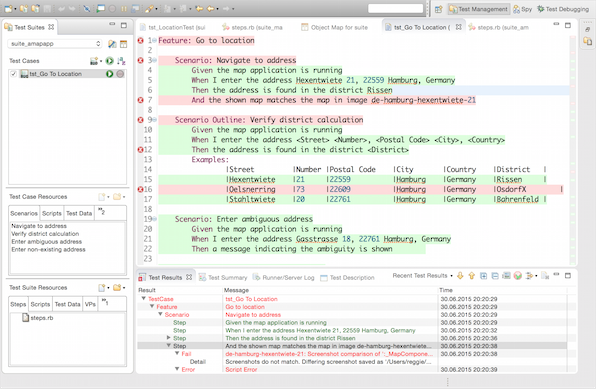Open the steps.rb (suite_ma editor tab
596x389 pixels.
point(252,27)
